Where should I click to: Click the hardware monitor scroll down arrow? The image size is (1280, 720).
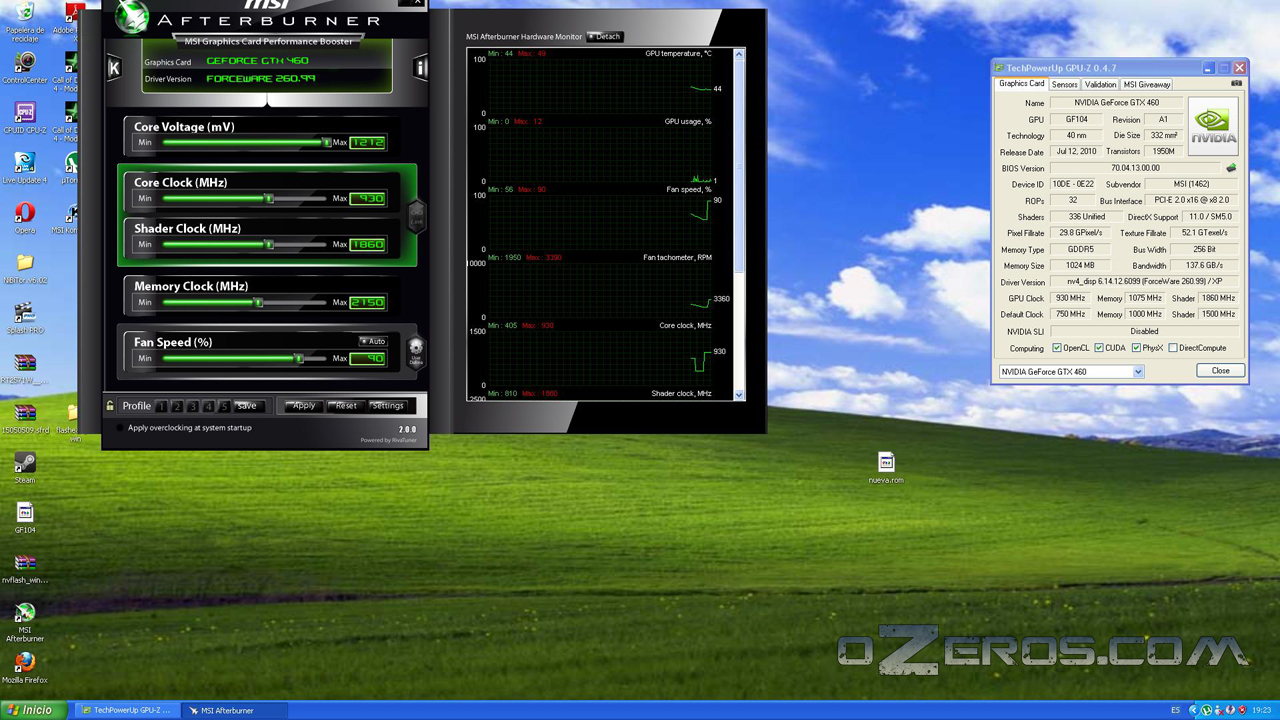(740, 395)
